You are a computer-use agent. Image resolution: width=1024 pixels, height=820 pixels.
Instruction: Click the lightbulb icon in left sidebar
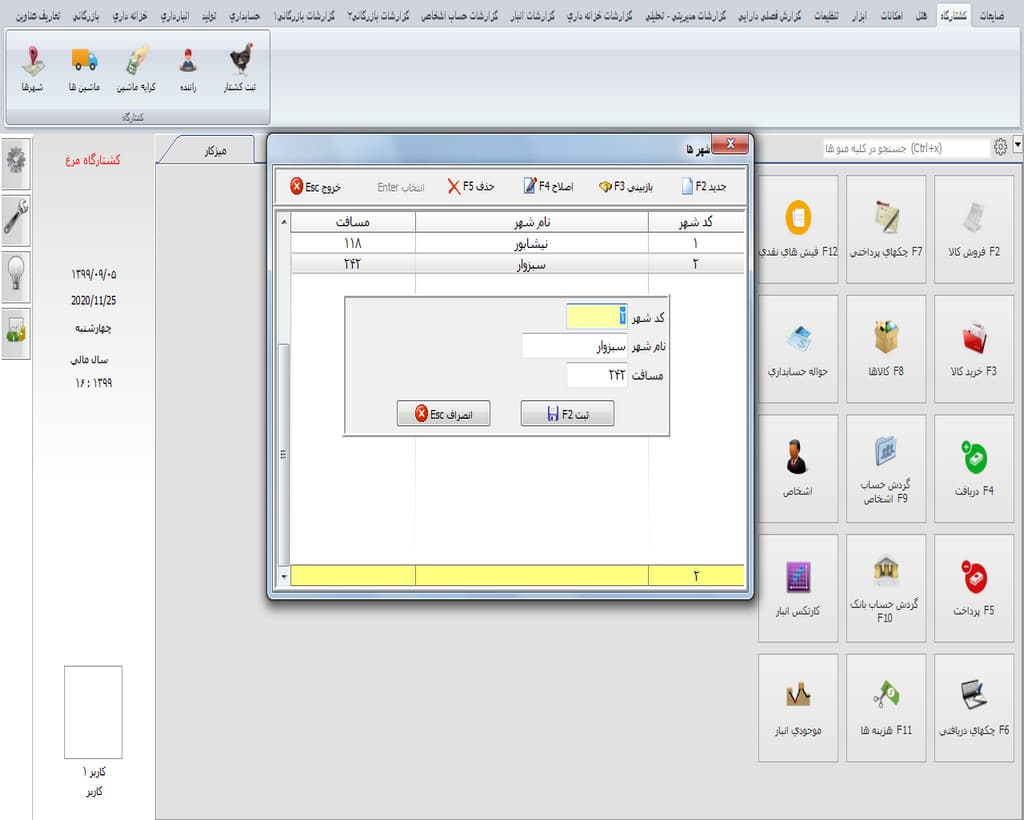[16, 274]
